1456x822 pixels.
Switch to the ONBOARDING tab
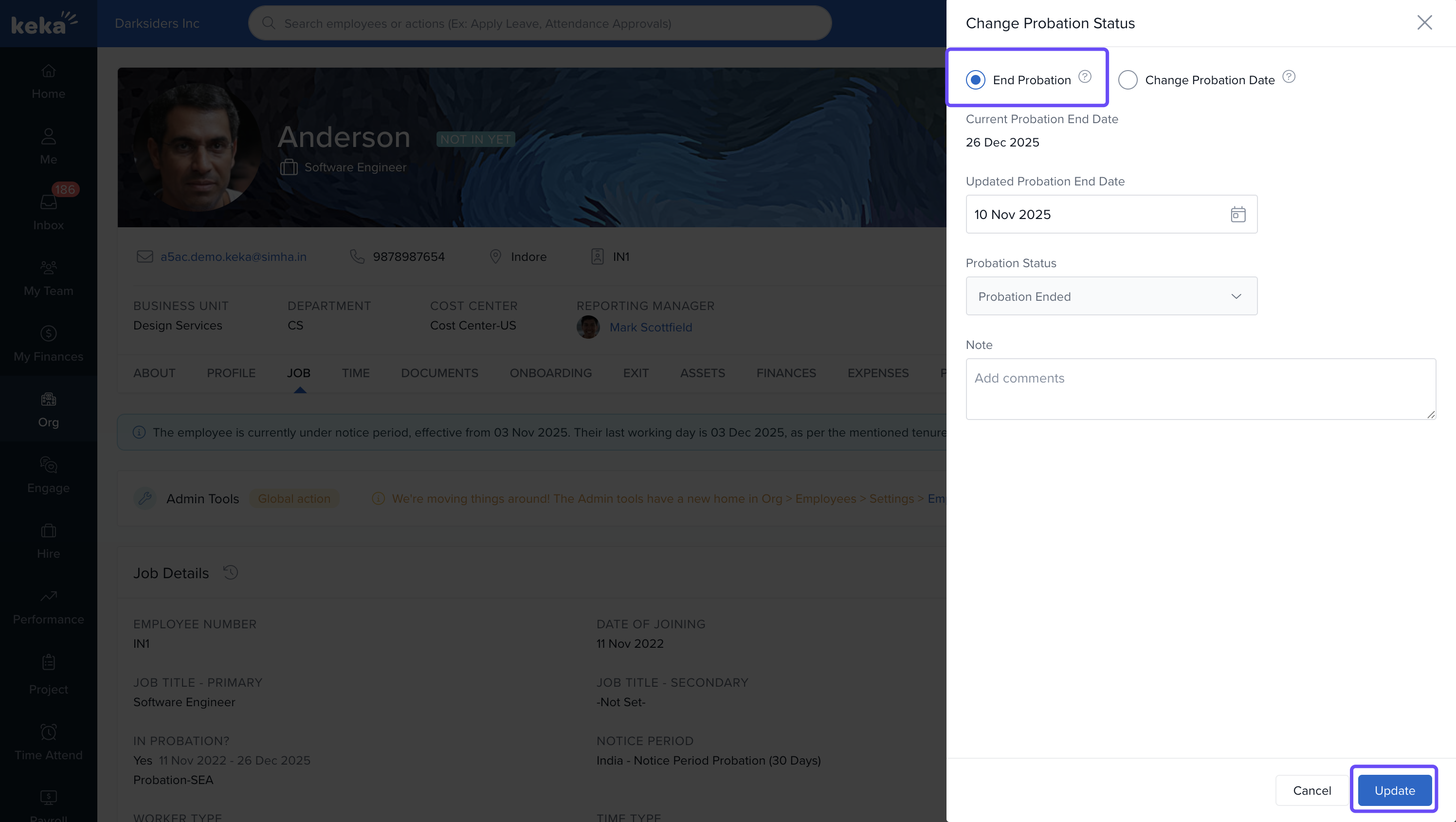[550, 373]
